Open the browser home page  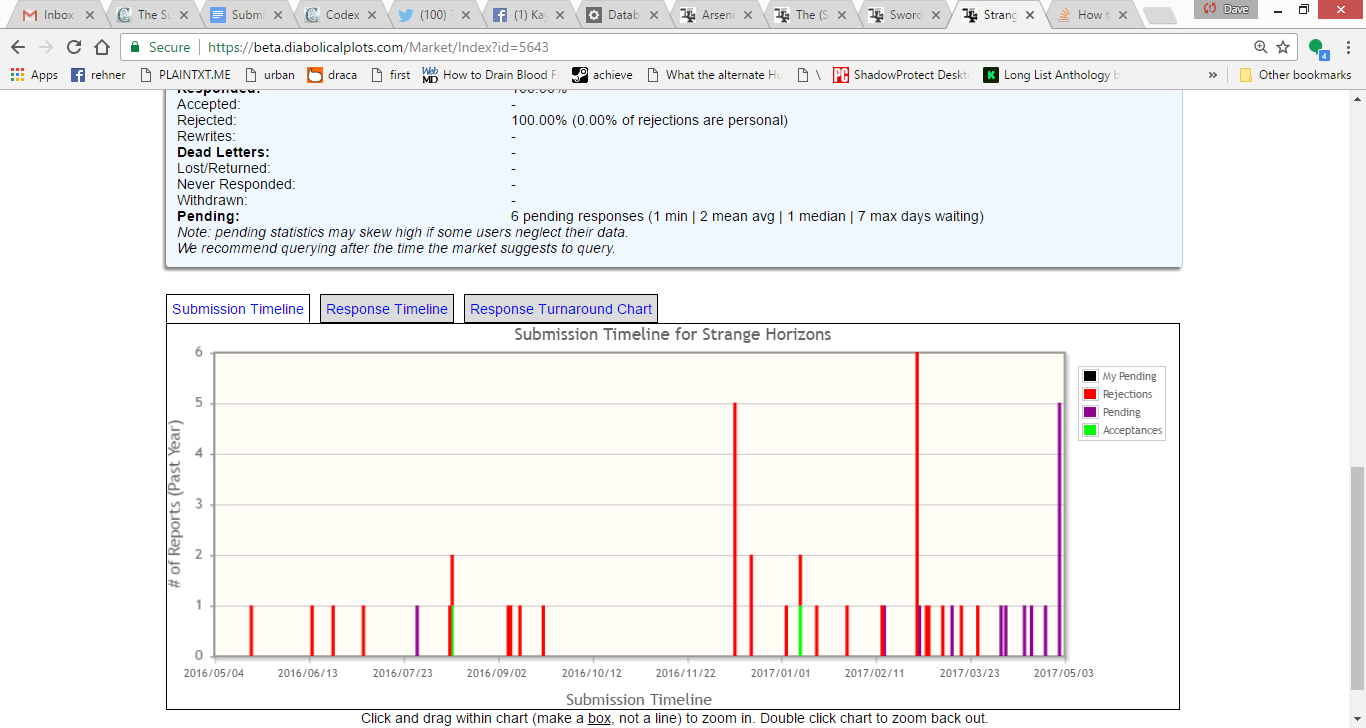(x=101, y=47)
